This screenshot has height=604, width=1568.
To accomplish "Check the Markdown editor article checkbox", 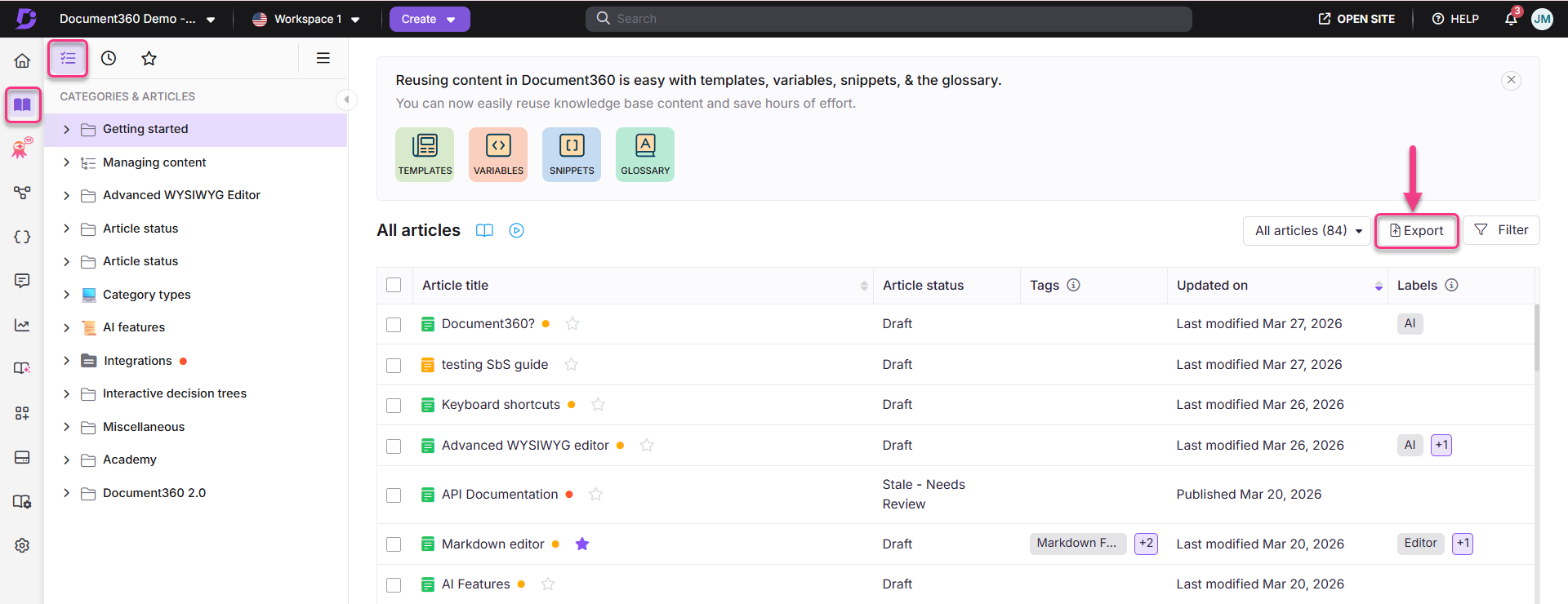I will [x=394, y=544].
